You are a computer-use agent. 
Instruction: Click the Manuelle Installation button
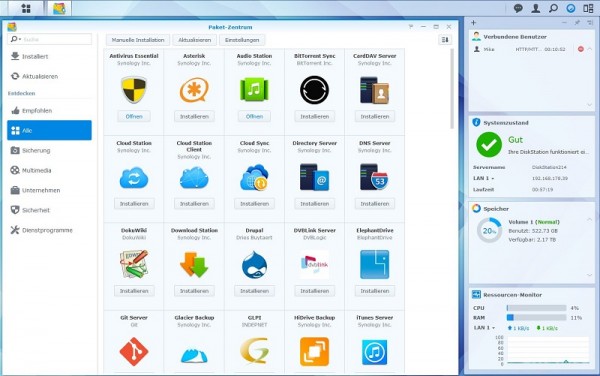[x=138, y=40]
